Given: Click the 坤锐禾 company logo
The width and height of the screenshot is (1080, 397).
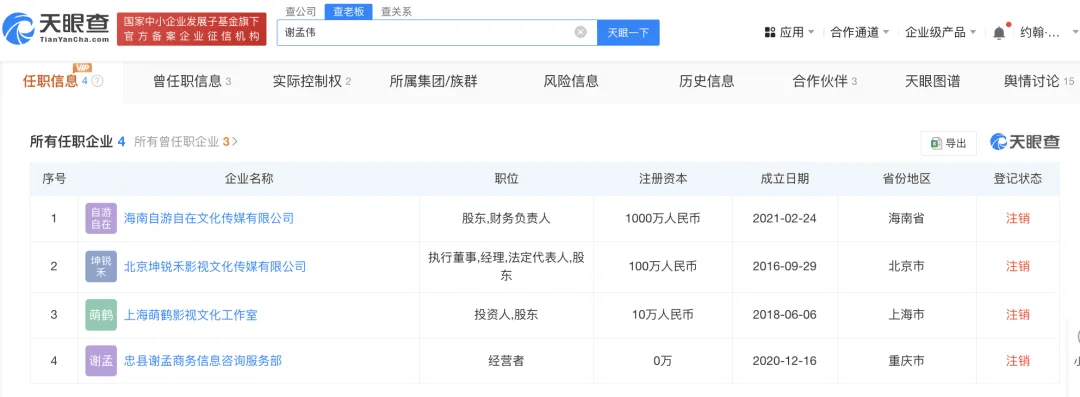Looking at the screenshot, I should tap(101, 266).
